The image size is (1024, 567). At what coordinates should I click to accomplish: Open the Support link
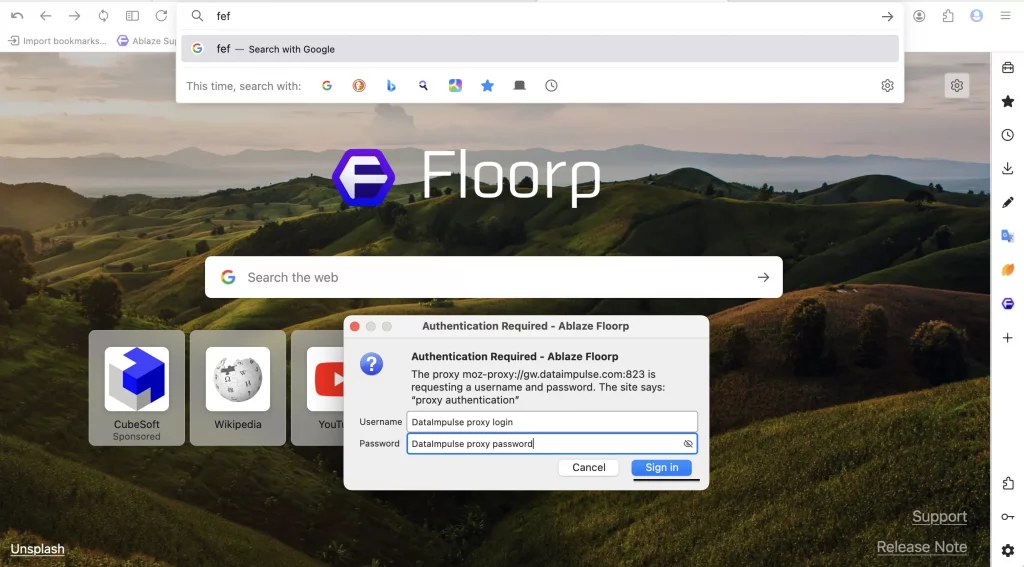pos(939,517)
